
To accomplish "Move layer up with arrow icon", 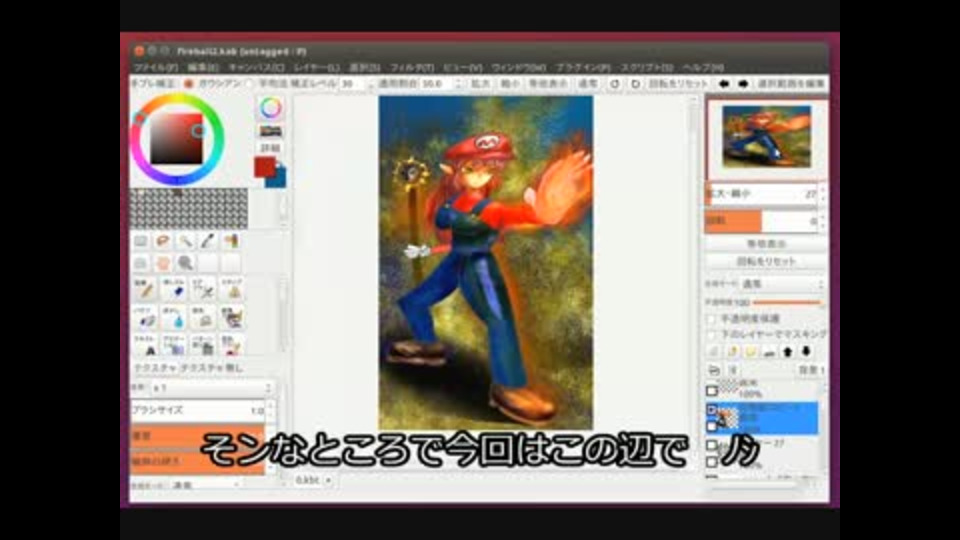I will coord(788,351).
